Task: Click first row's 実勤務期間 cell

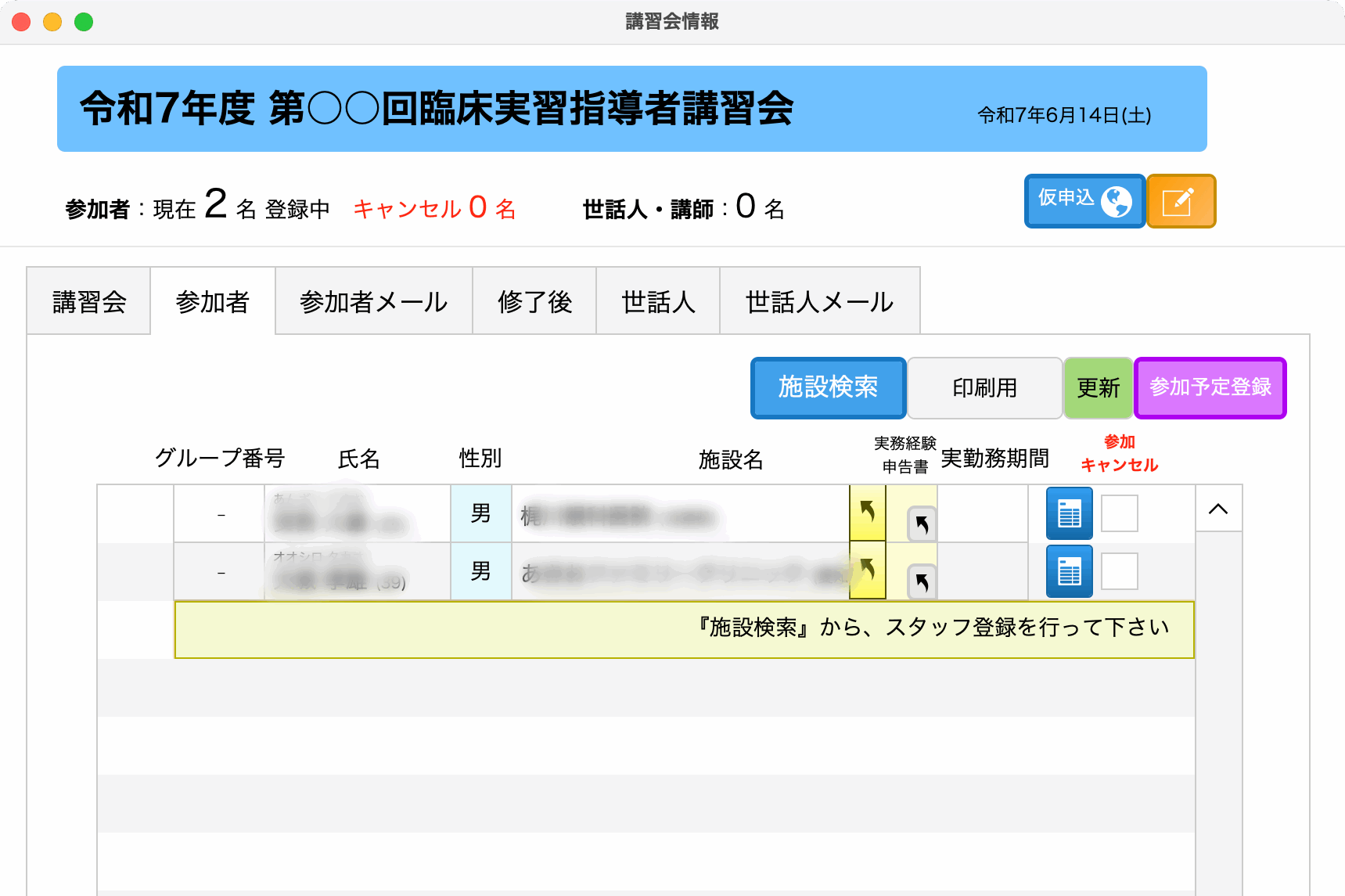Action: click(983, 513)
